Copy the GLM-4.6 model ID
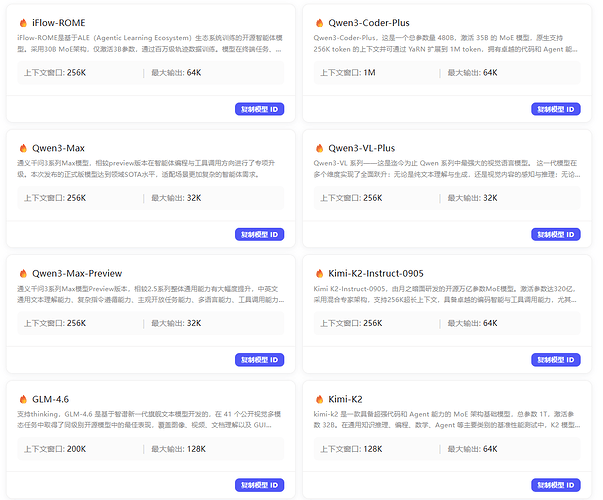 coord(260,484)
